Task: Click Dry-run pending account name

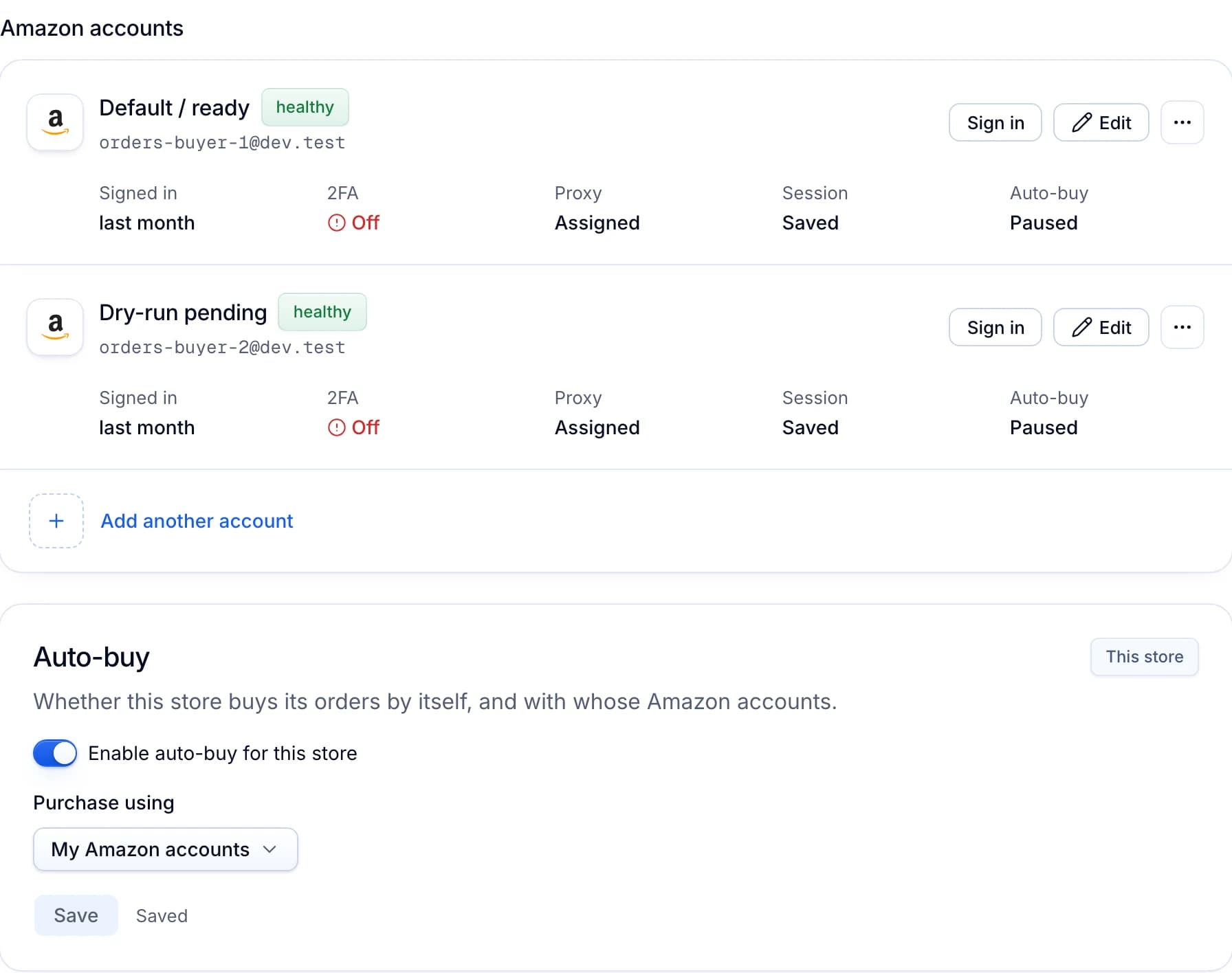Action: click(x=183, y=313)
